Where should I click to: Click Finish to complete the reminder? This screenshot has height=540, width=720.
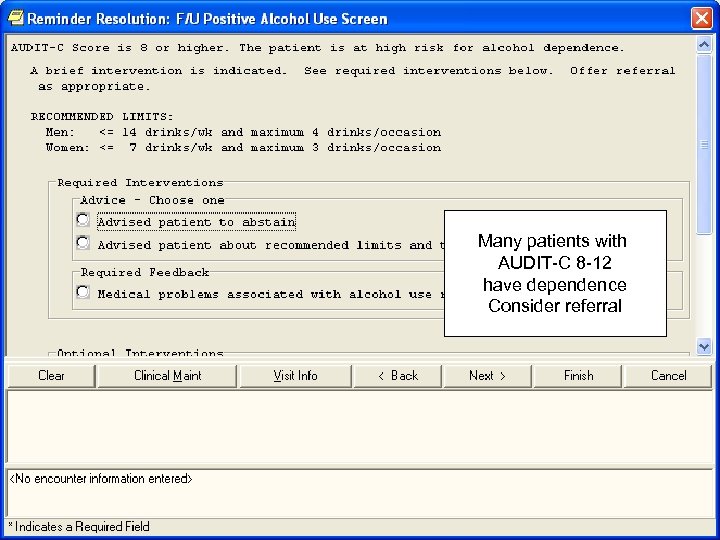pyautogui.click(x=578, y=376)
